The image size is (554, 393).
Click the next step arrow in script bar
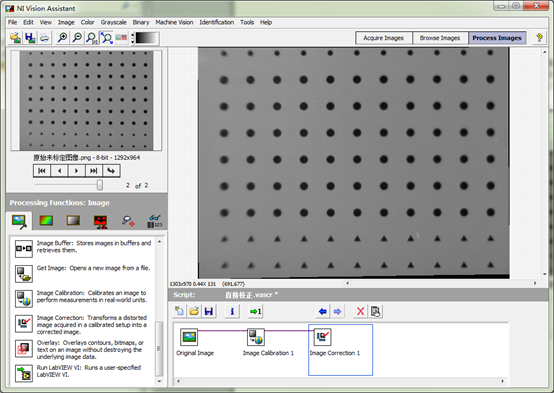(337, 311)
